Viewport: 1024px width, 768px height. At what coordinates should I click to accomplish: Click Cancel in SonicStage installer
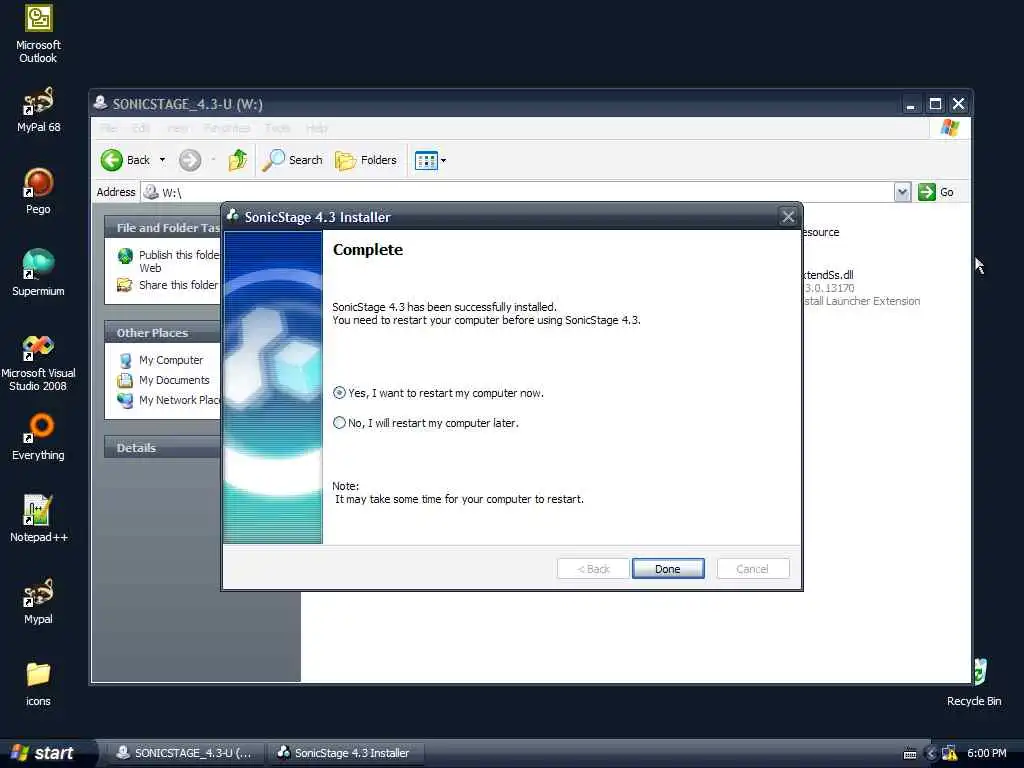pyautogui.click(x=752, y=569)
